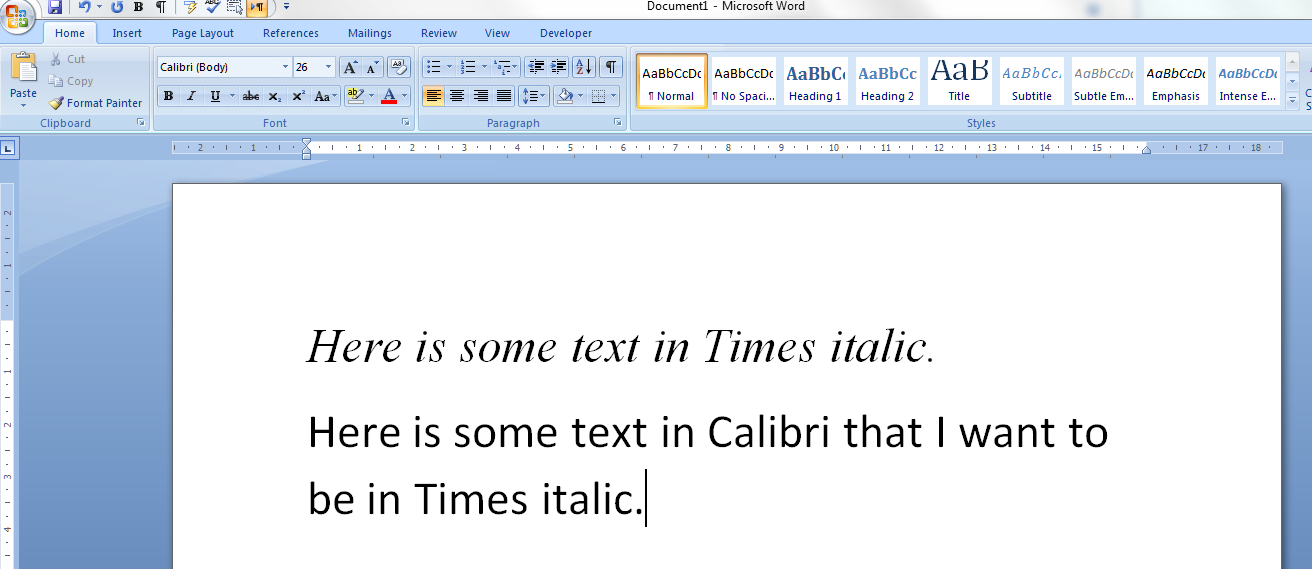
Task: Toggle Bold formatting in Font group
Action: tap(168, 97)
